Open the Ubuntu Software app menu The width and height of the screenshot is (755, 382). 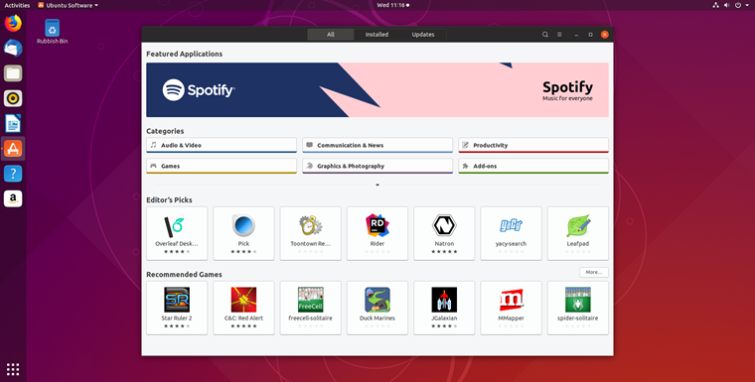tap(68, 5)
